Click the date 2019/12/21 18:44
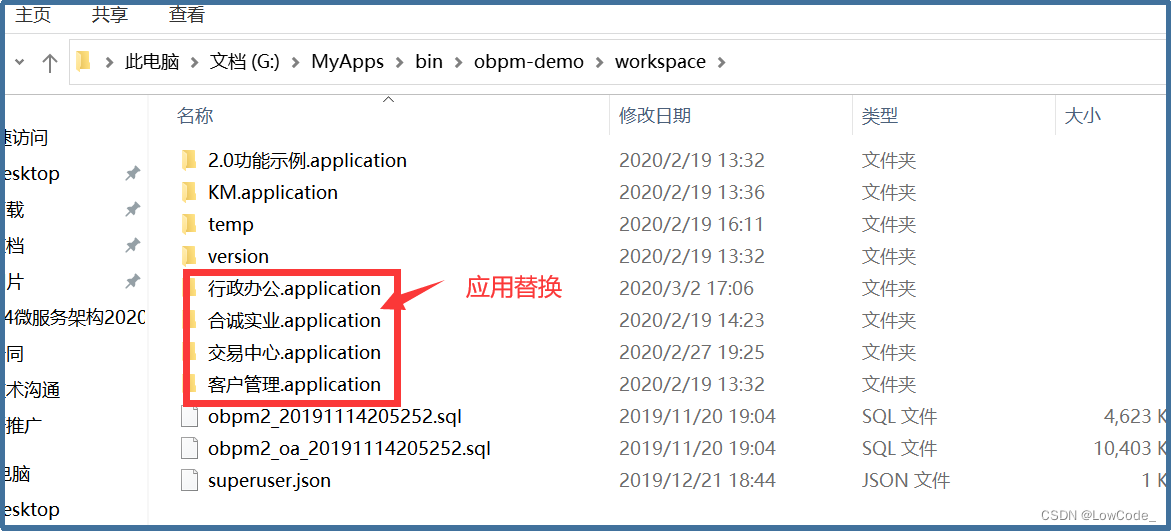The image size is (1171, 531). pyautogui.click(x=698, y=480)
